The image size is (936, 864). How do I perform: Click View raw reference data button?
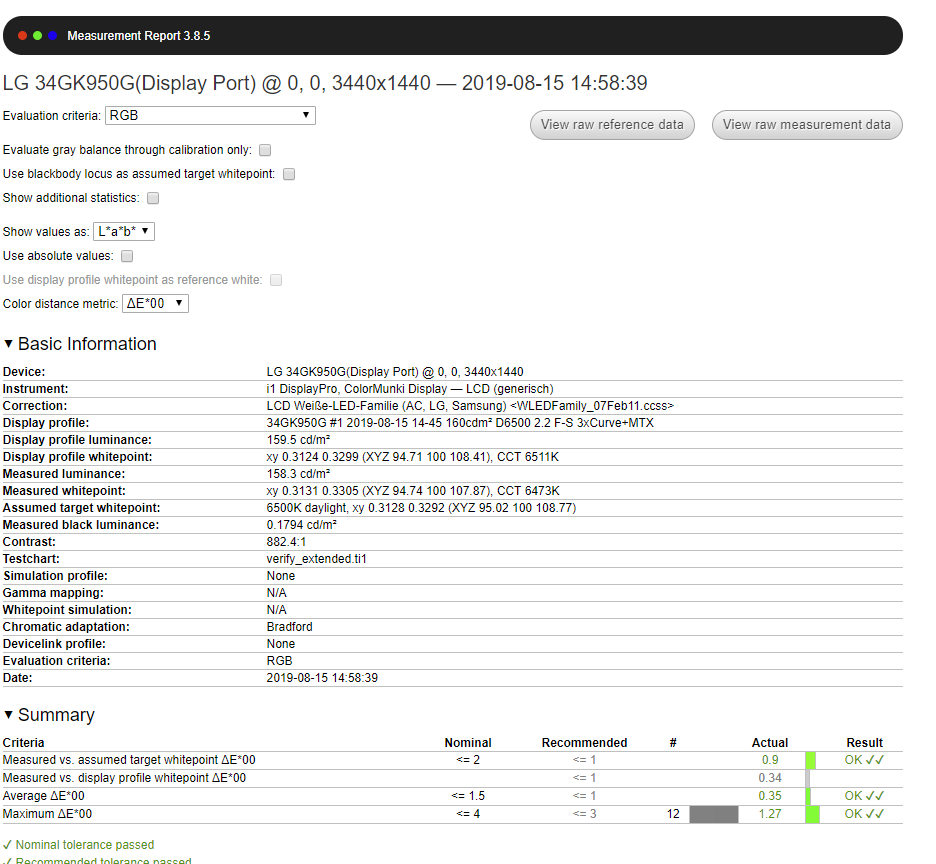pyautogui.click(x=612, y=125)
